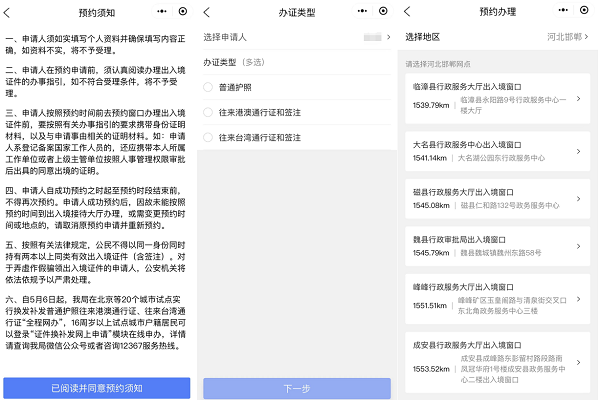Click notice paragraph 六 about 全程网办
600x400 pixels.
coord(95,323)
